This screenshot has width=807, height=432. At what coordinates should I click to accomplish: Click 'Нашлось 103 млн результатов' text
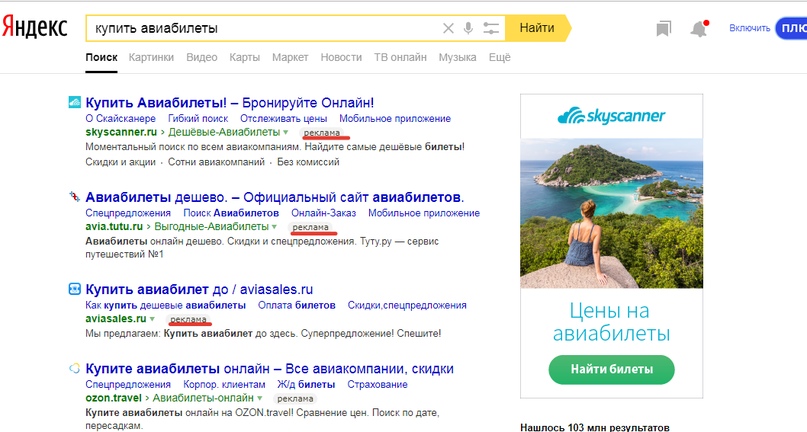[x=595, y=427]
